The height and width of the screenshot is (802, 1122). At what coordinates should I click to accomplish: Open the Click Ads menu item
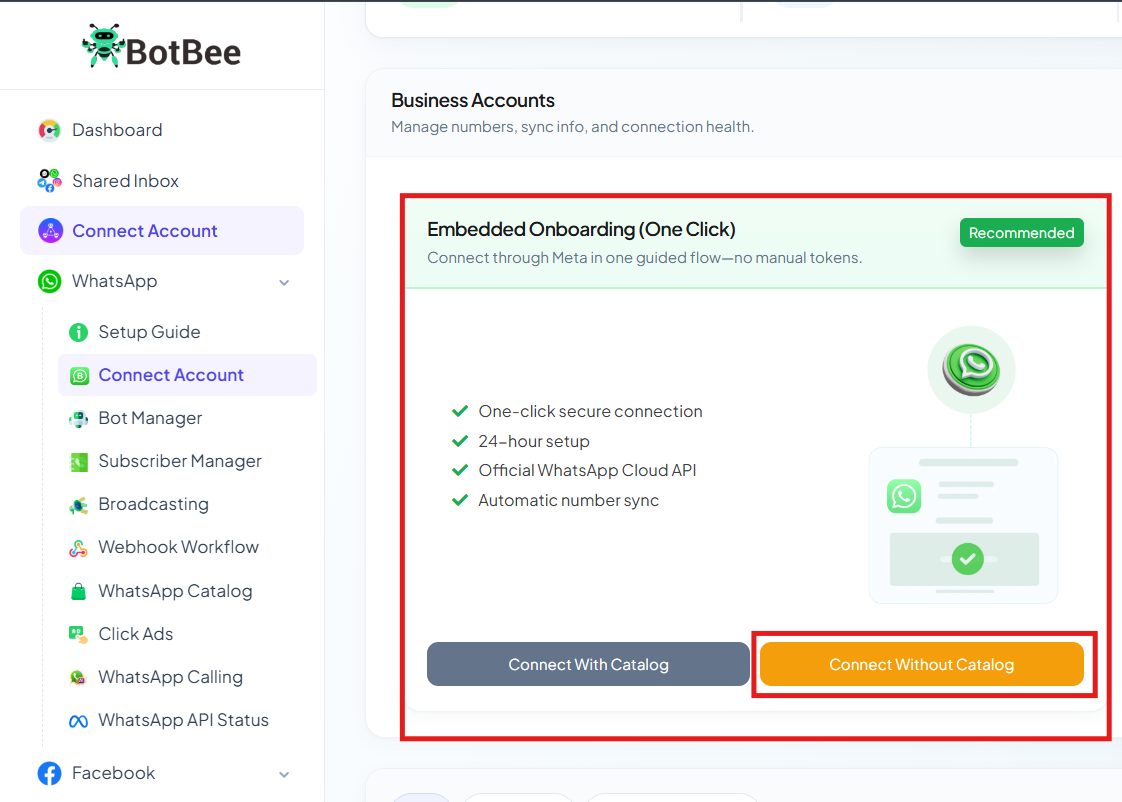136,634
